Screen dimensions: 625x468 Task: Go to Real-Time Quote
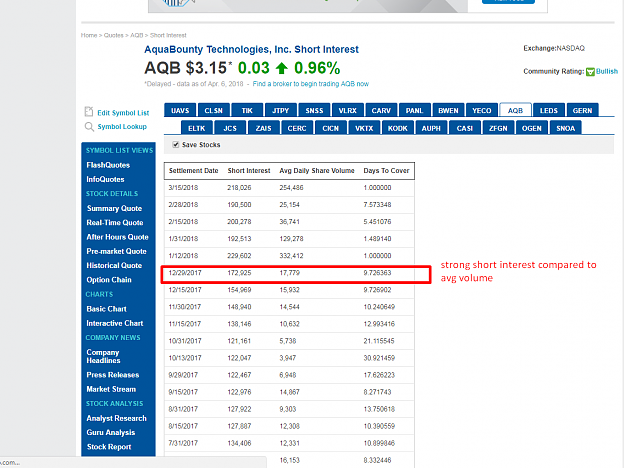115,222
